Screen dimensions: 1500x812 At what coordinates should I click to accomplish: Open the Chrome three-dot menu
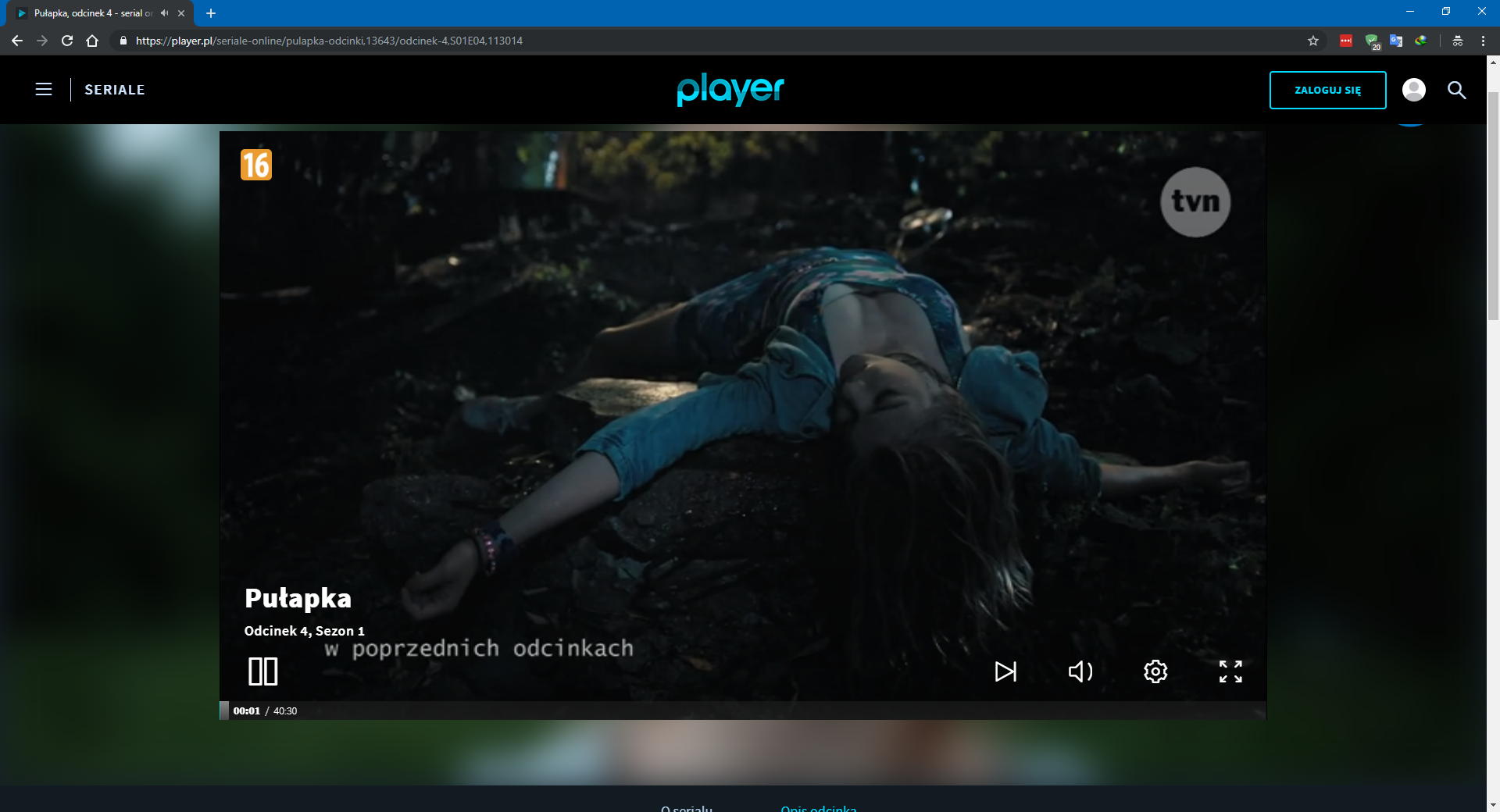[1483, 41]
